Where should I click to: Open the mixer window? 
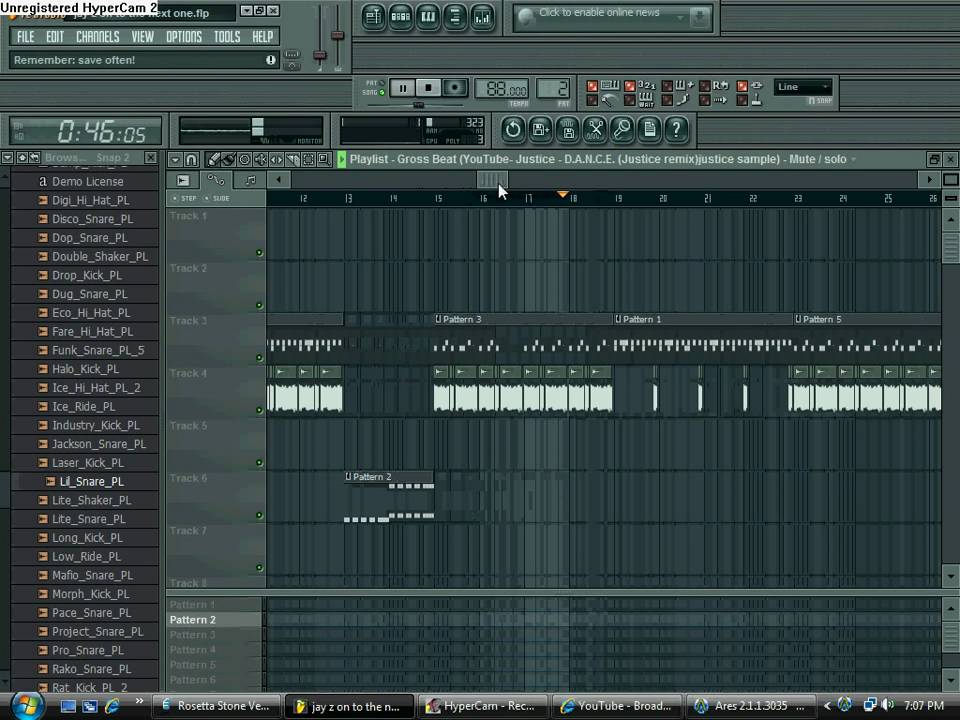[x=482, y=17]
